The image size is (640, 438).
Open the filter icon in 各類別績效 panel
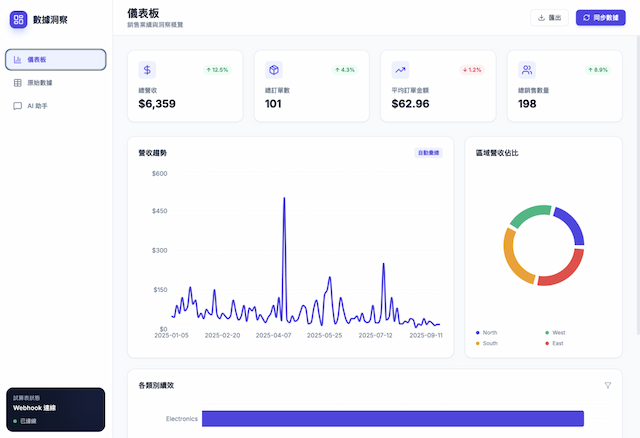pos(607,385)
